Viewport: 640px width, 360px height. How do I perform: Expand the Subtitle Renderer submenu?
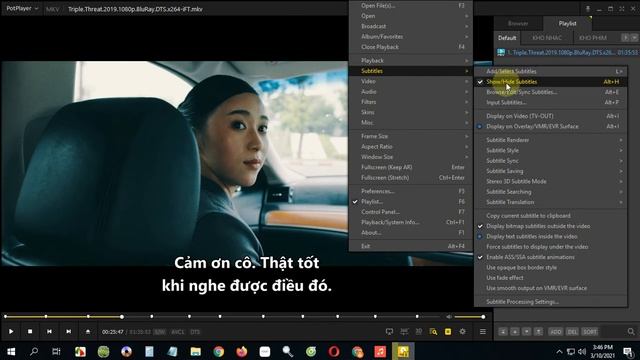[x=550, y=140]
